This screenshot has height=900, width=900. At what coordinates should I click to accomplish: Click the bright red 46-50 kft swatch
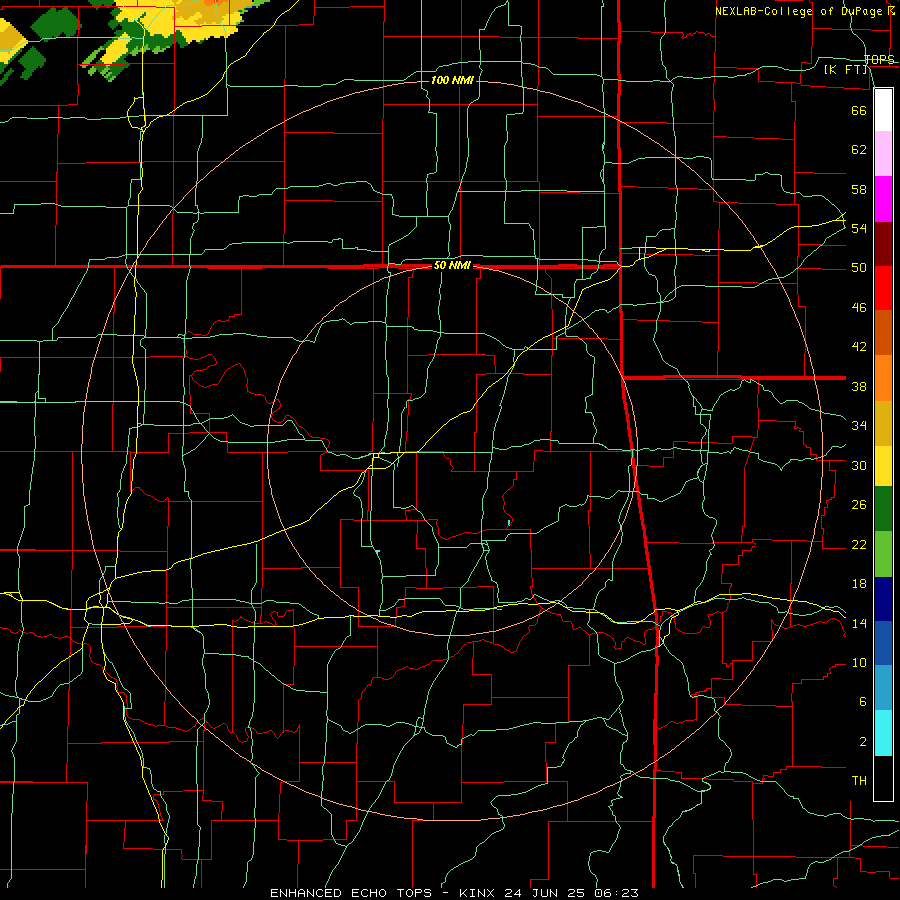883,288
